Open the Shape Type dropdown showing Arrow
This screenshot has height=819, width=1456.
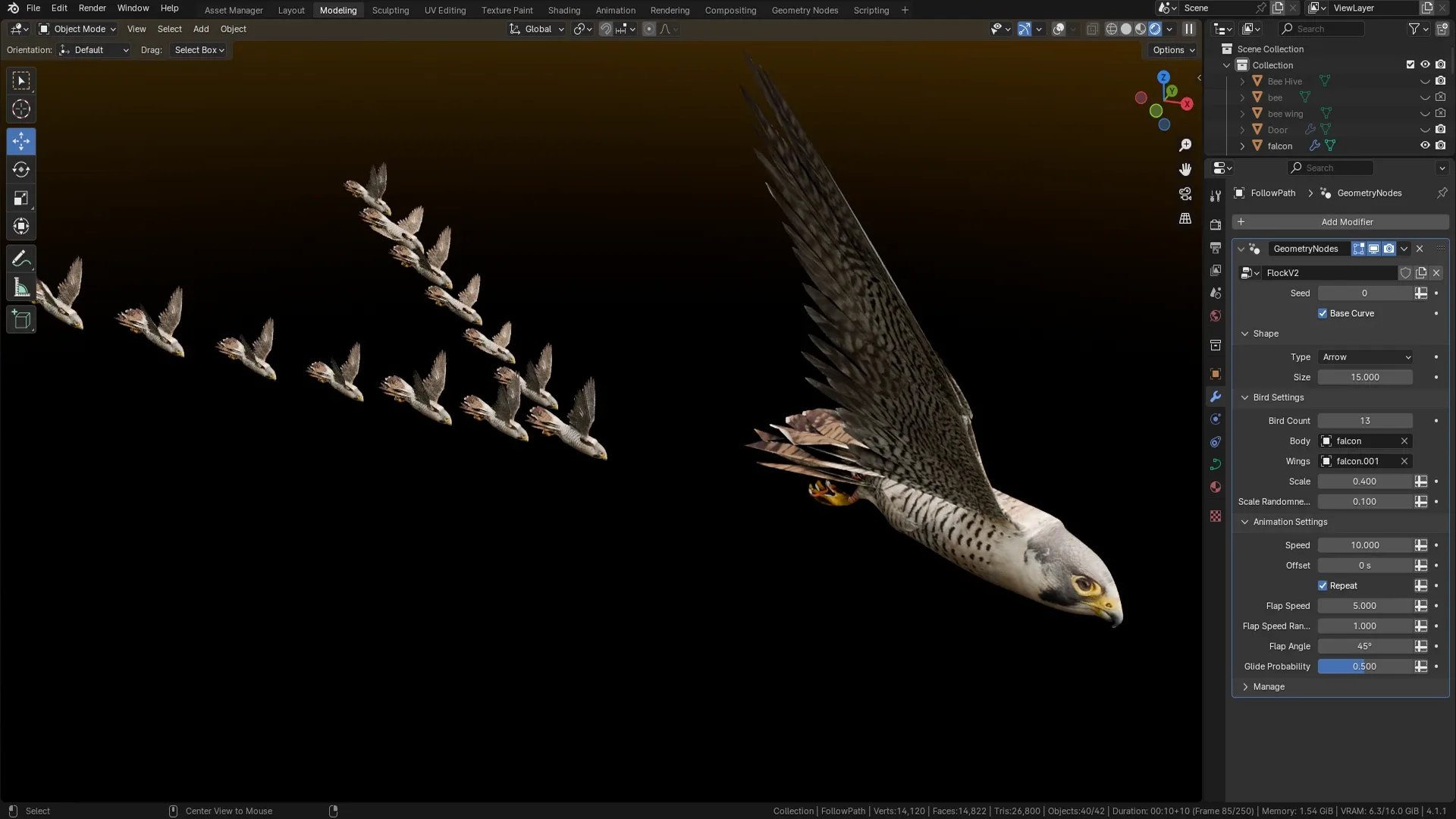coord(1364,356)
